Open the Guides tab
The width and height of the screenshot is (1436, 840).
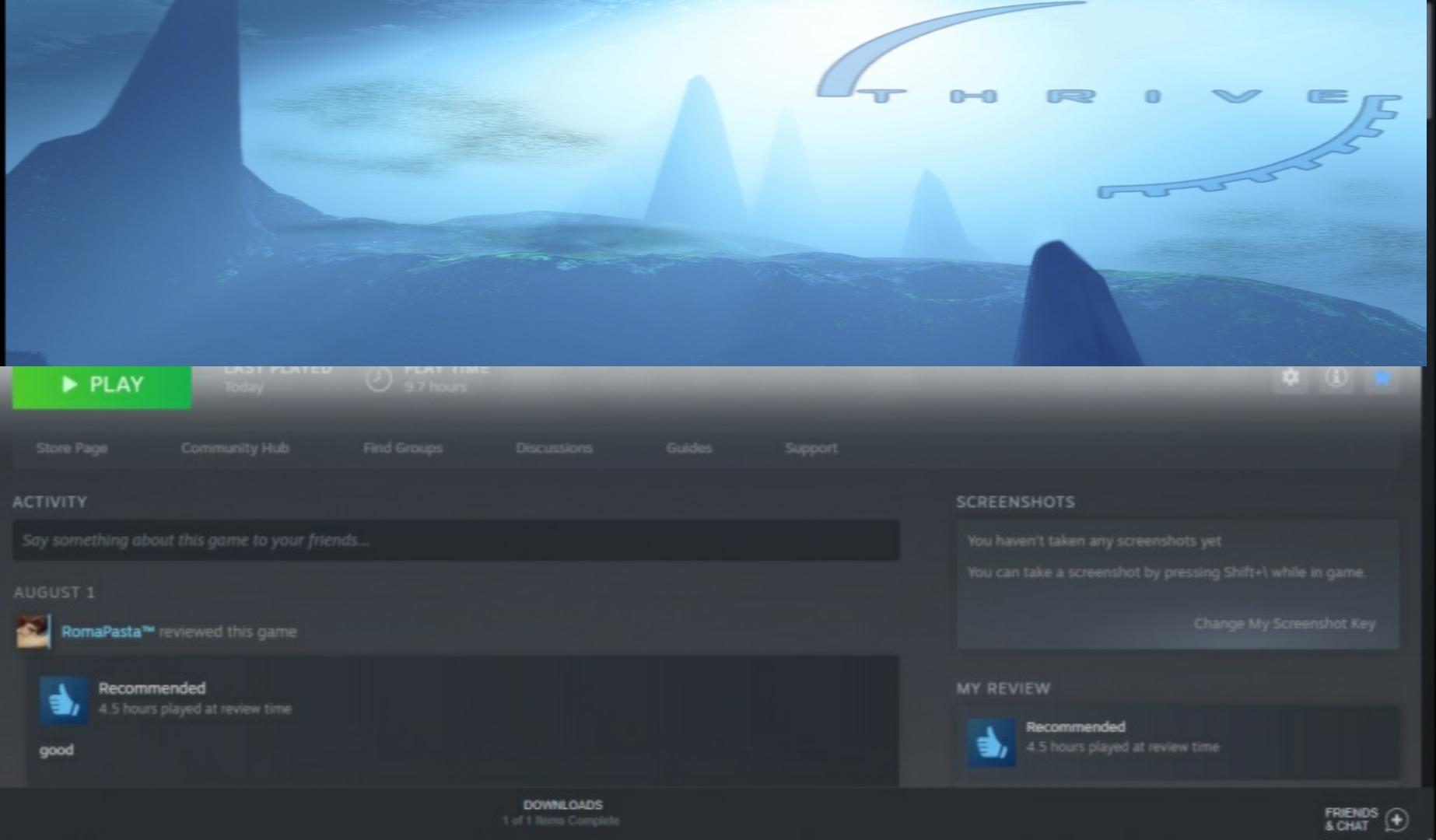click(688, 448)
